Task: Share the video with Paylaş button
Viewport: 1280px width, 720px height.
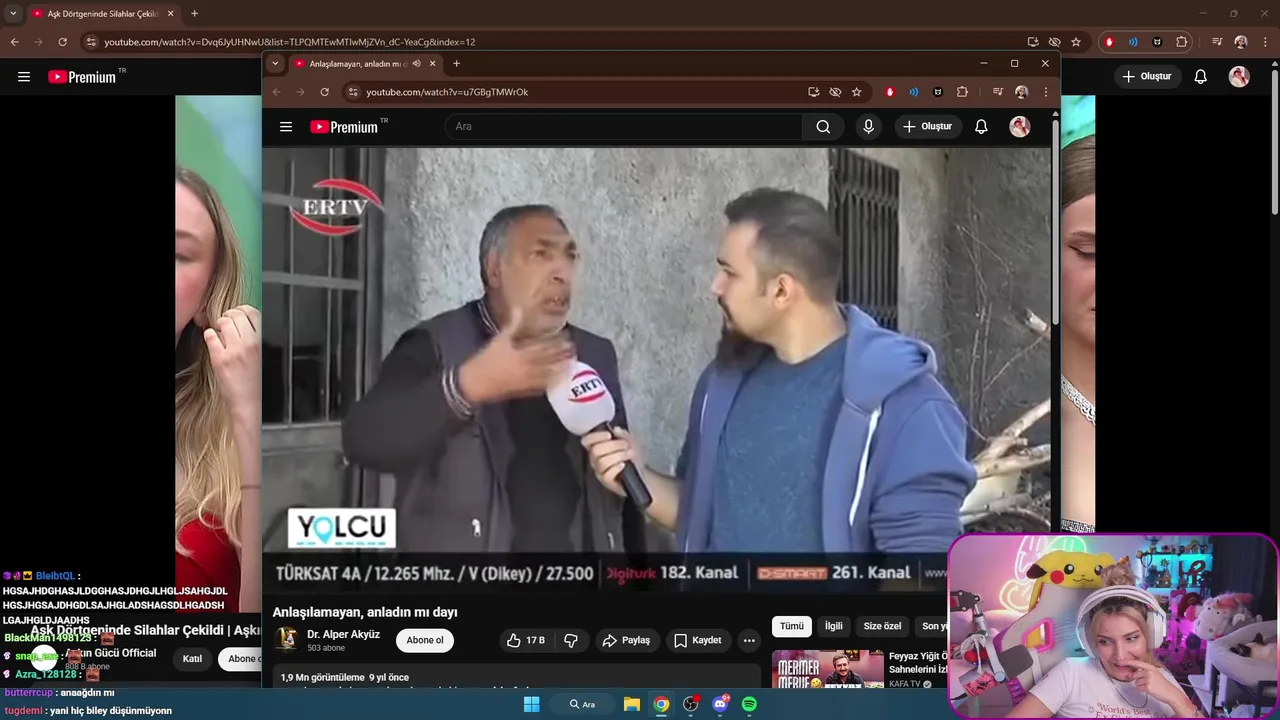Action: [x=626, y=640]
